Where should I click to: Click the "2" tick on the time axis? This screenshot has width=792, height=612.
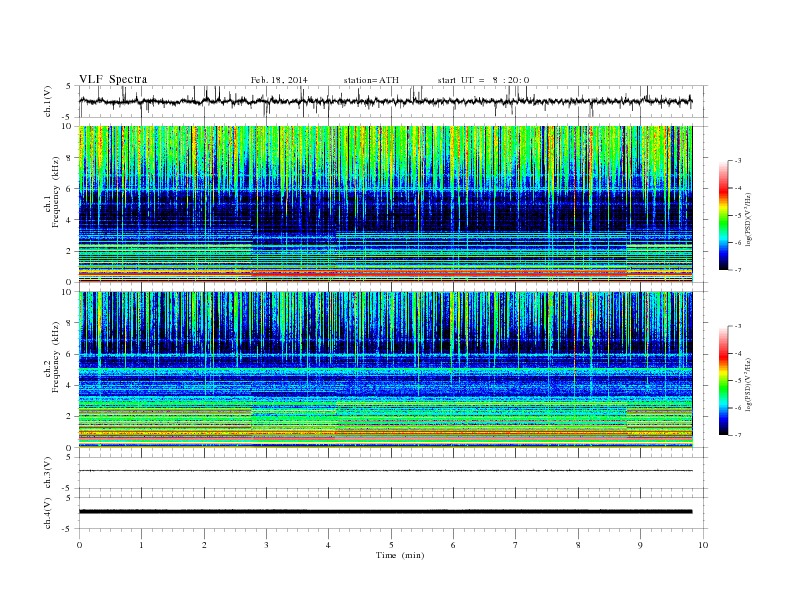coord(204,545)
